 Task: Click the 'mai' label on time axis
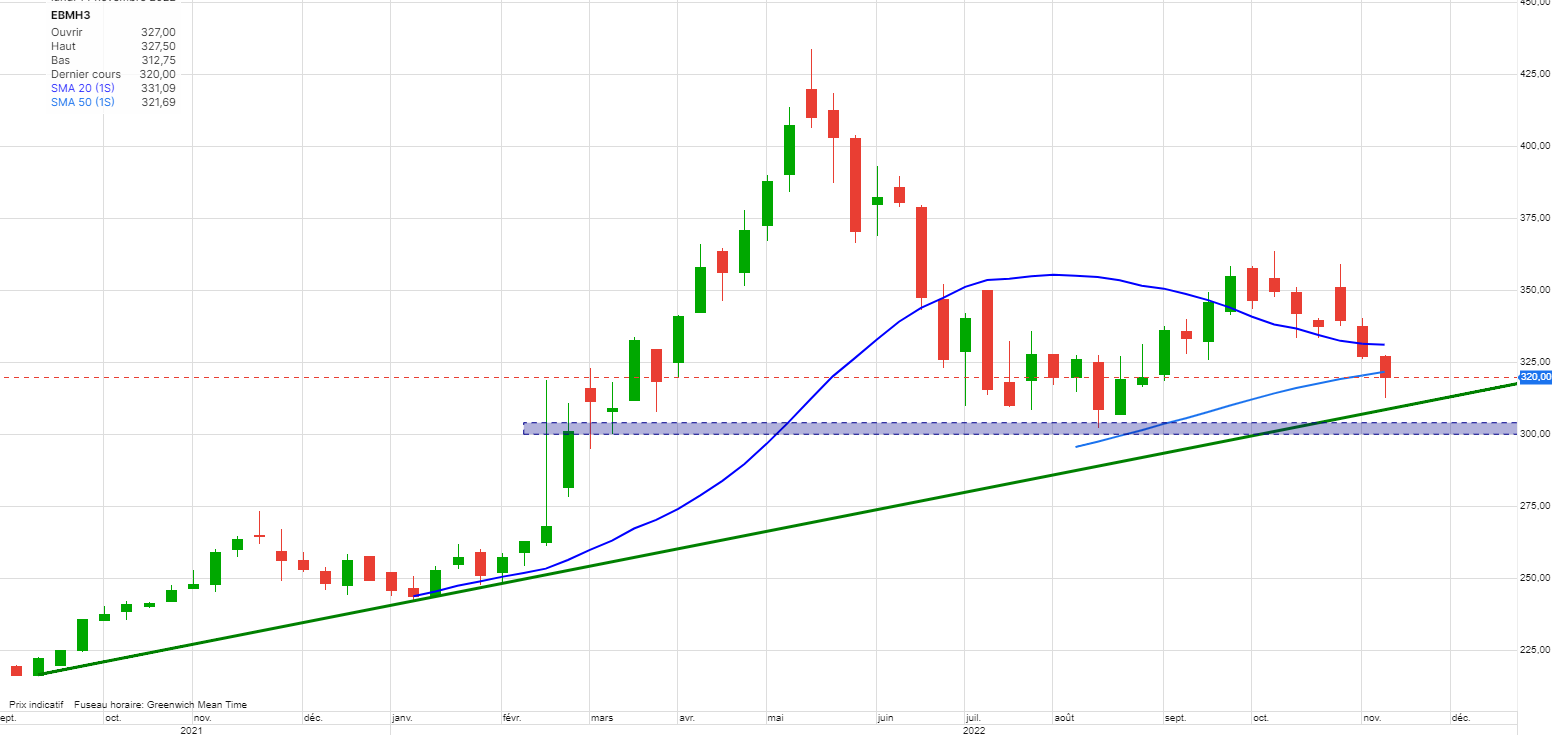coord(774,718)
